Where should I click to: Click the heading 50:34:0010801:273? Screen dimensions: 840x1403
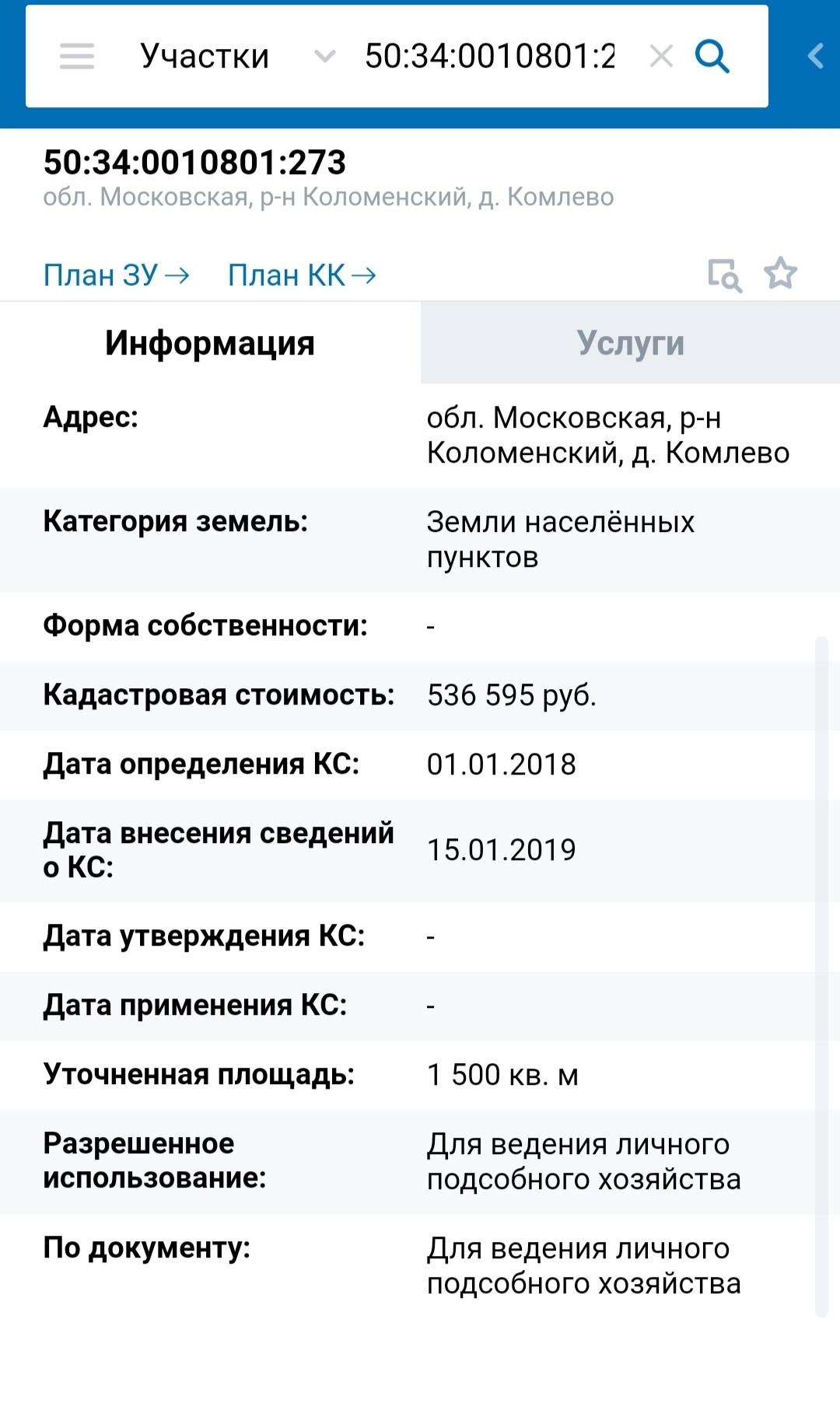tap(194, 163)
